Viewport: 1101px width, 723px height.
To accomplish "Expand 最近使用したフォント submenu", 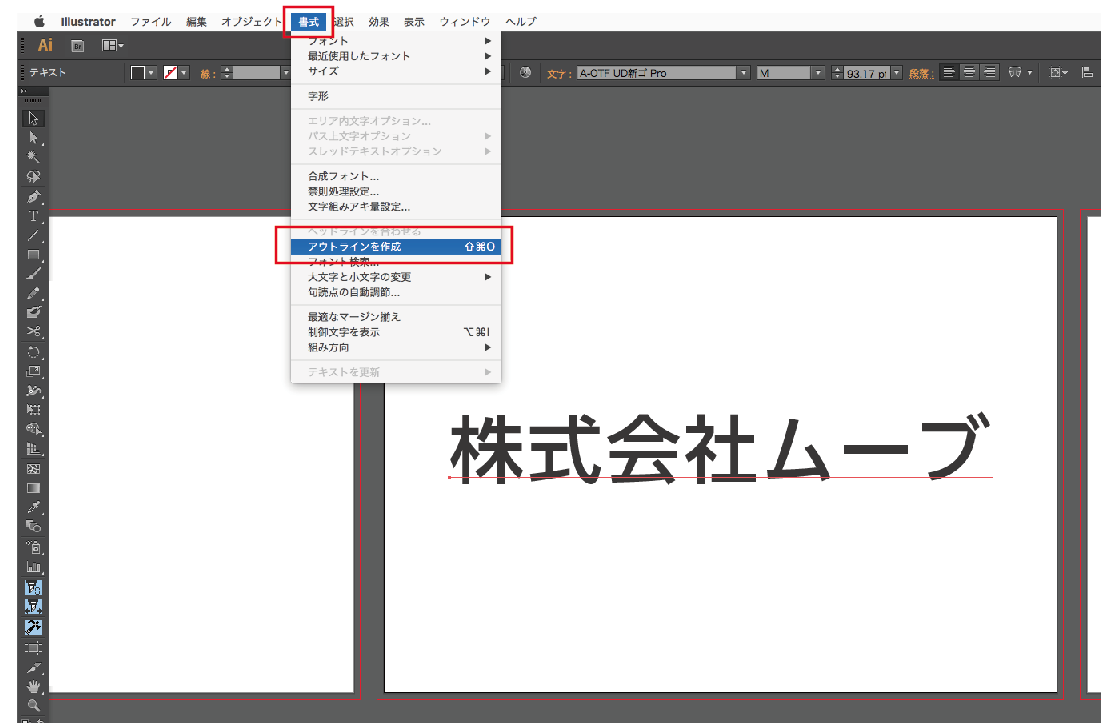I will (x=396, y=56).
